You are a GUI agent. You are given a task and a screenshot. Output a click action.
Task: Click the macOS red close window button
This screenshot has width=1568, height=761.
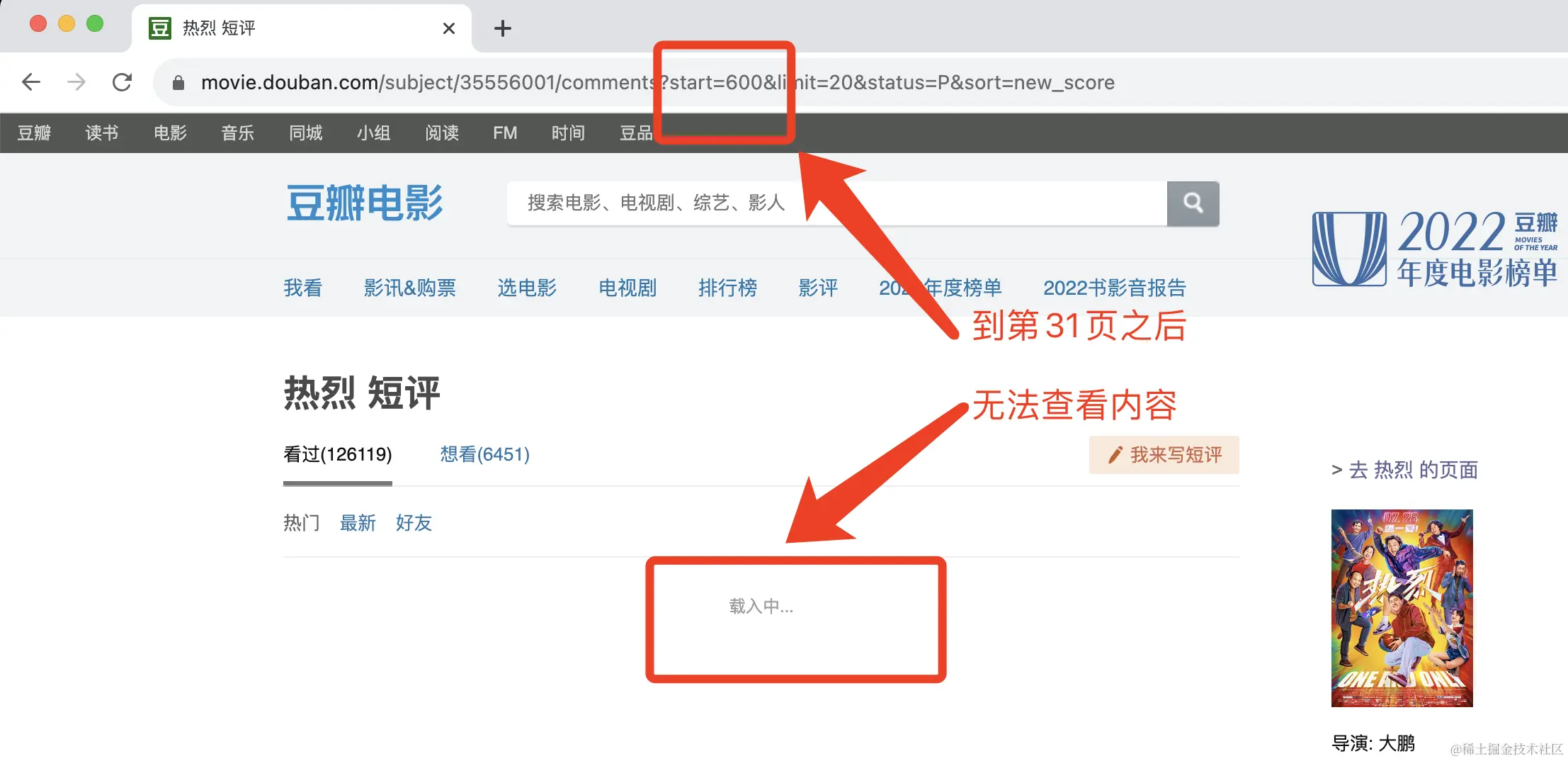pyautogui.click(x=38, y=24)
